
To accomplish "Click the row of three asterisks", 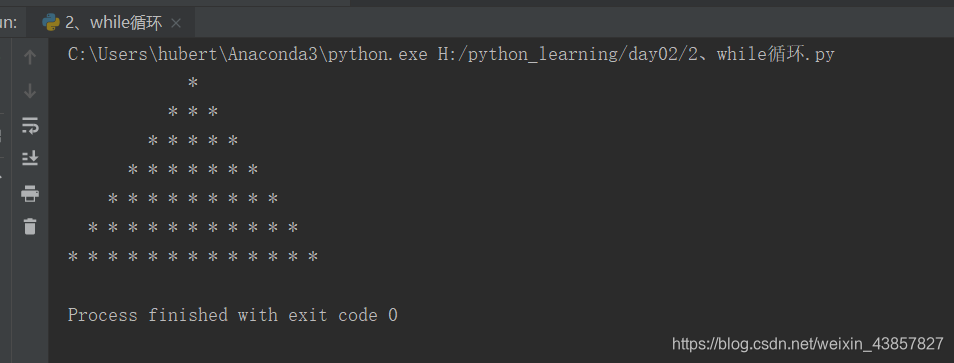I will tap(193, 112).
